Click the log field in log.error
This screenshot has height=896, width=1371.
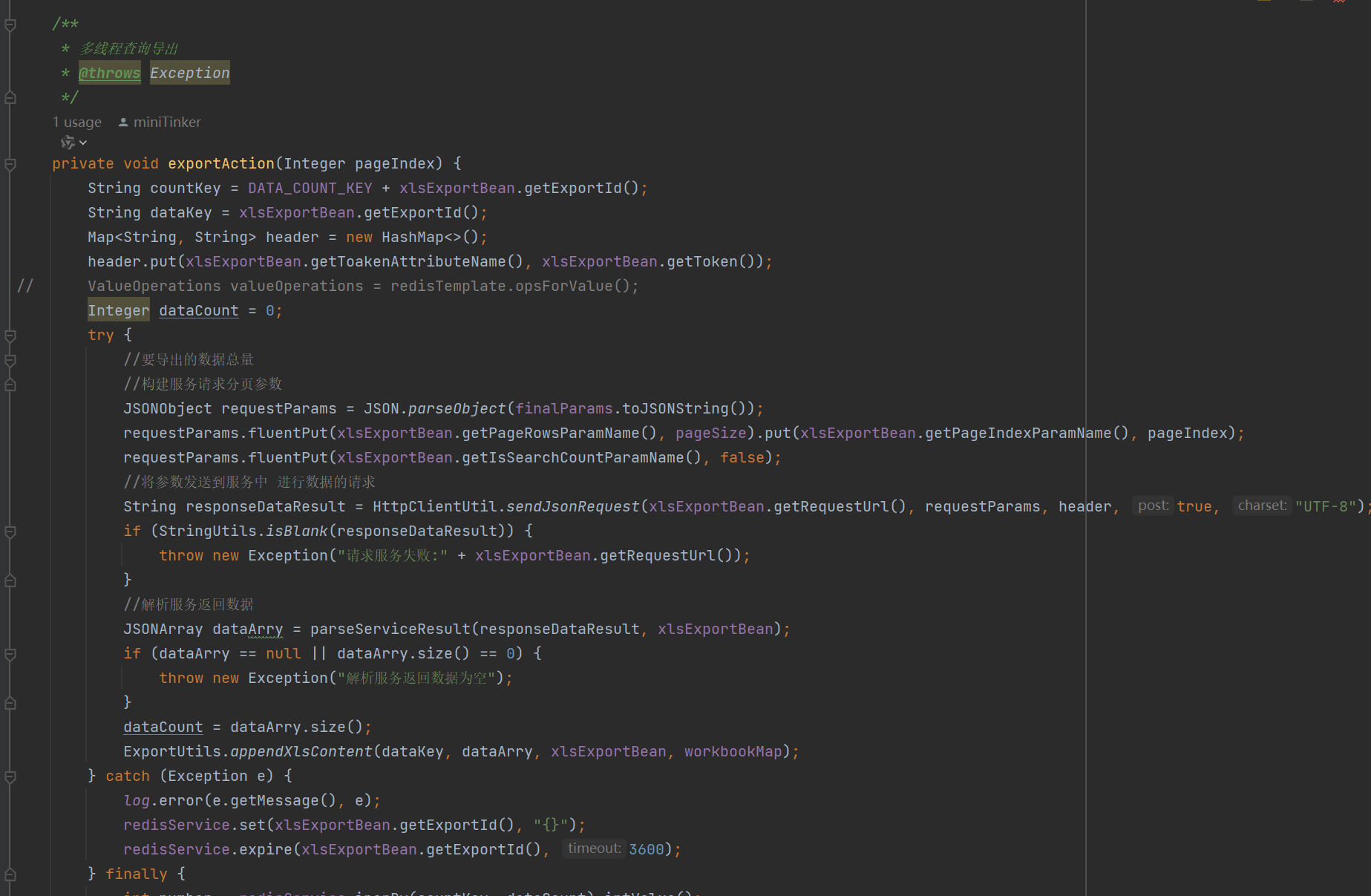[137, 800]
